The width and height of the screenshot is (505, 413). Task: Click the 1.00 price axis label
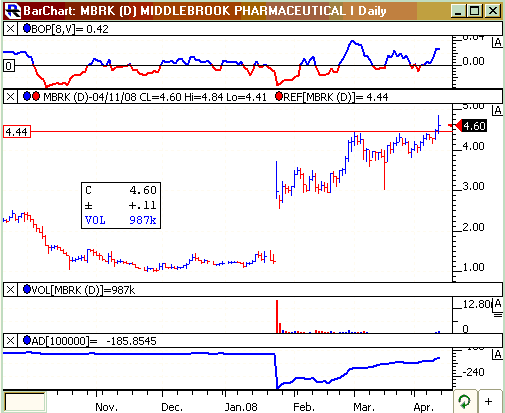point(473,267)
